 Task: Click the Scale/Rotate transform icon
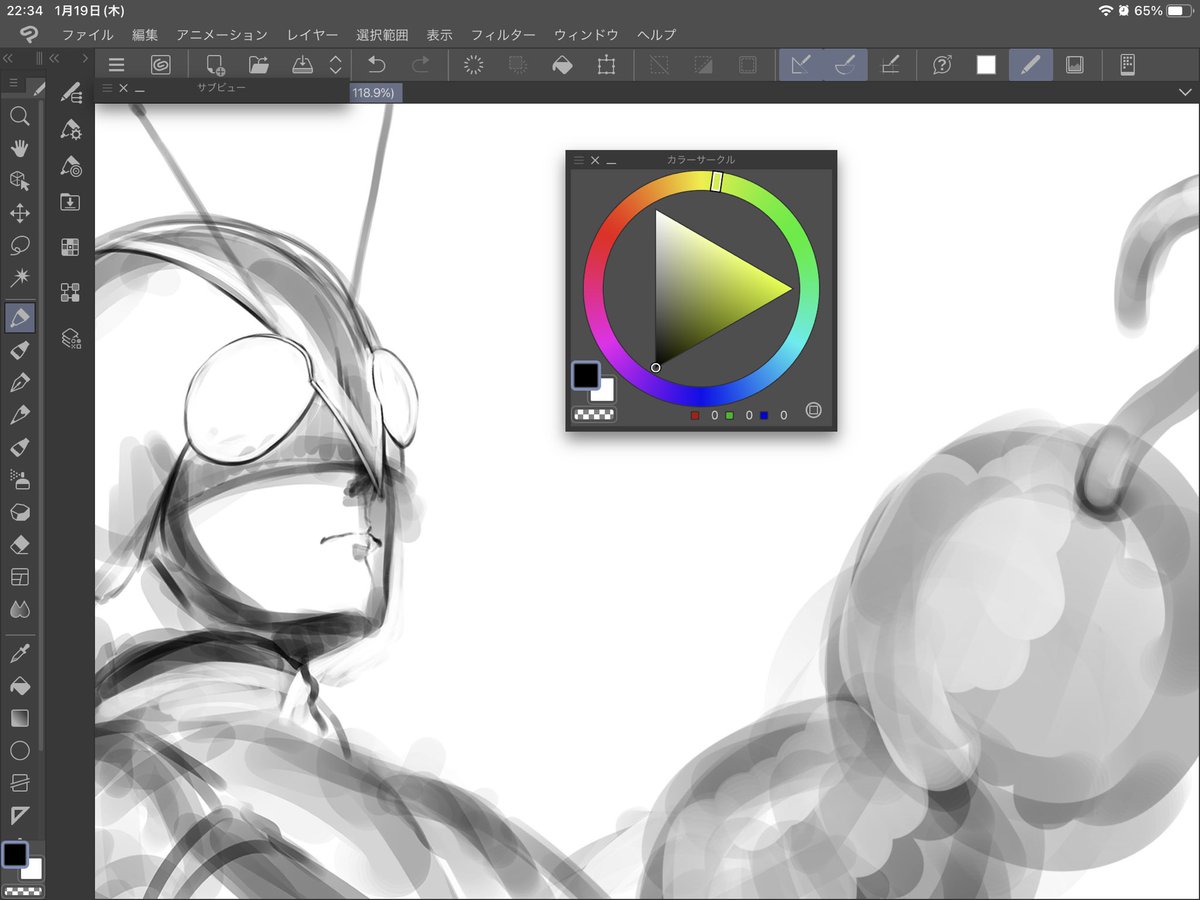(x=606, y=65)
